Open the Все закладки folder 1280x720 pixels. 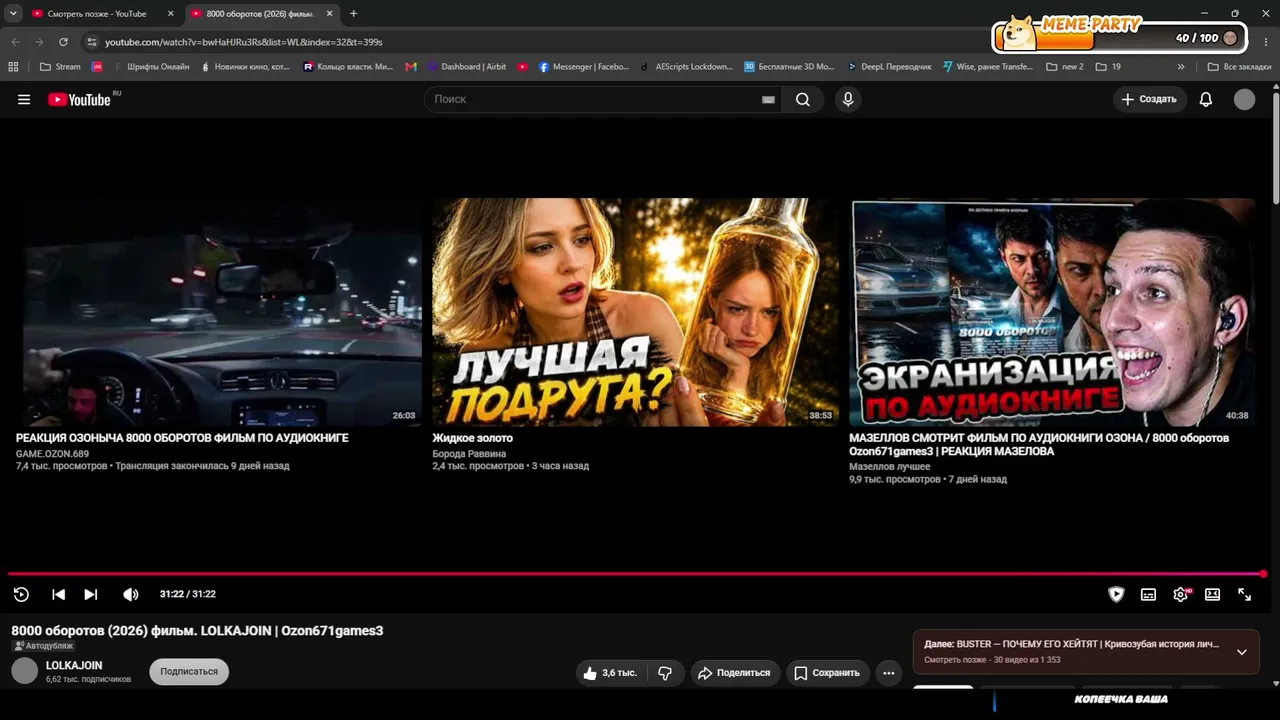pos(1239,67)
